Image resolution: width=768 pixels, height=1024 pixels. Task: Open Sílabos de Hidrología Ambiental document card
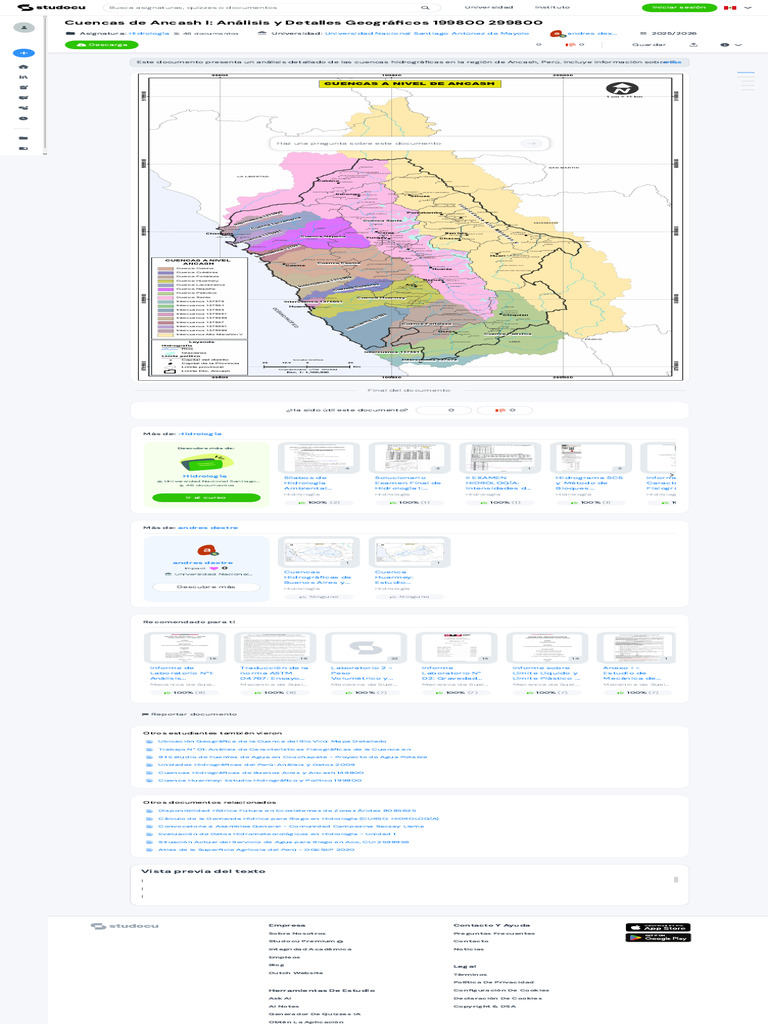pyautogui.click(x=319, y=473)
